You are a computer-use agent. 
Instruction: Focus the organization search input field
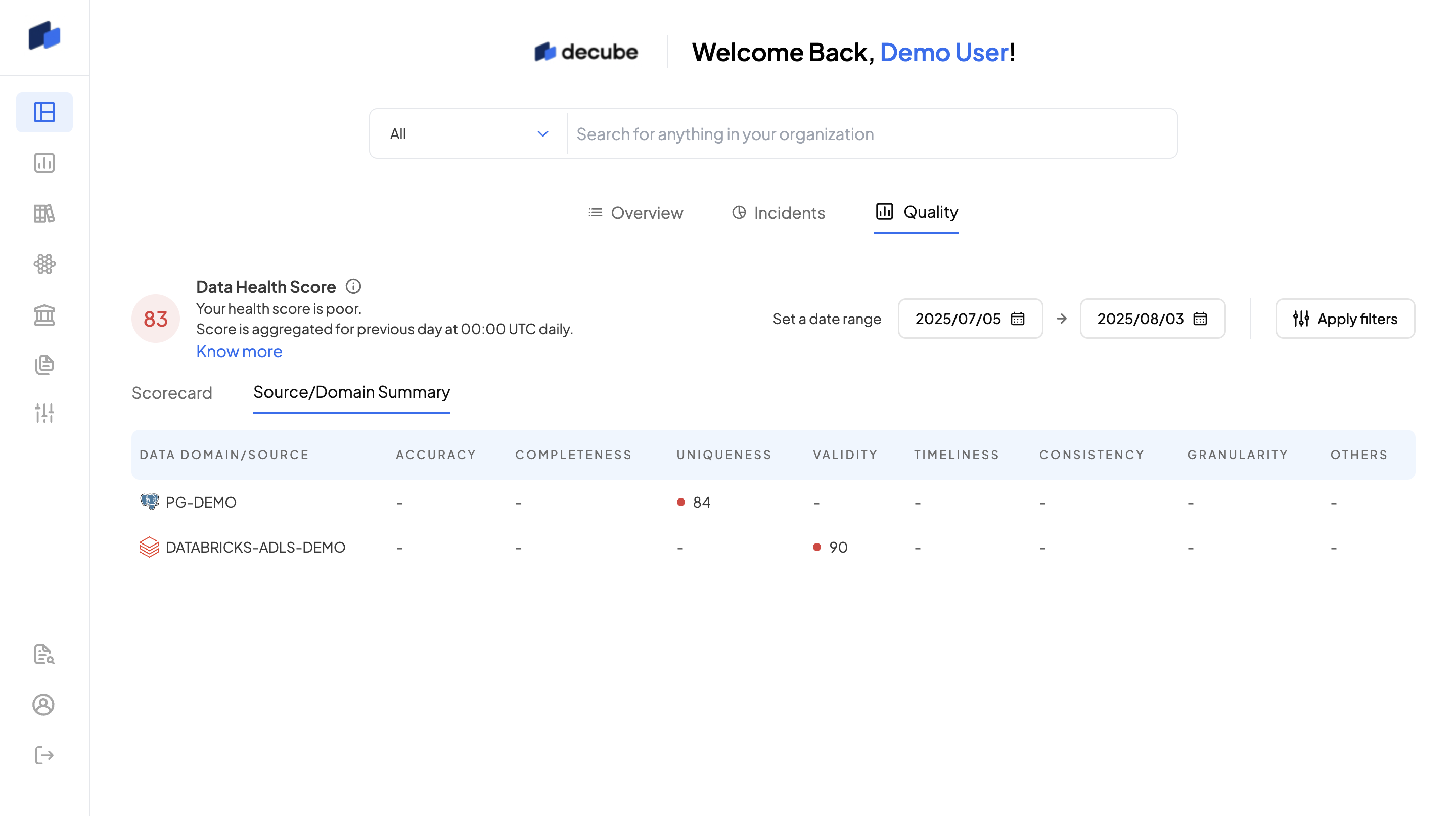(x=871, y=134)
